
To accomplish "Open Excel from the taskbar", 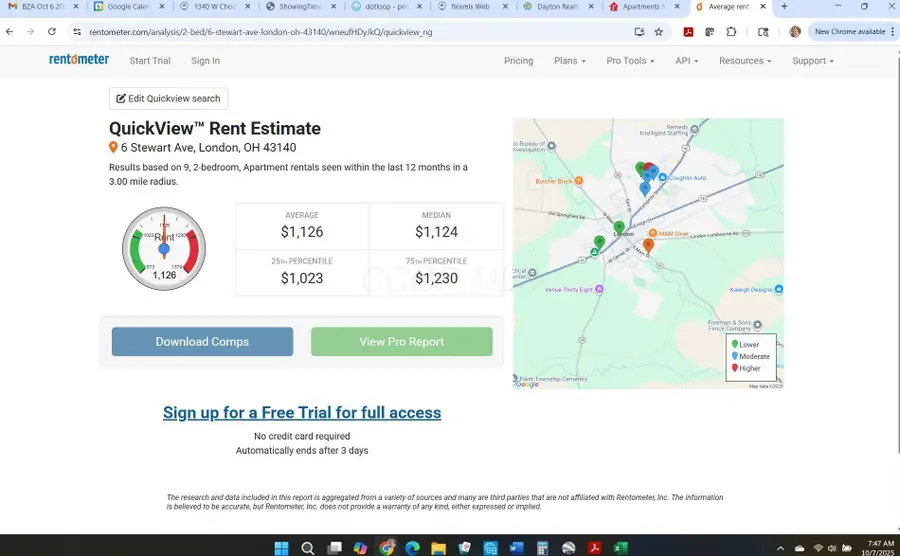I will [620, 547].
